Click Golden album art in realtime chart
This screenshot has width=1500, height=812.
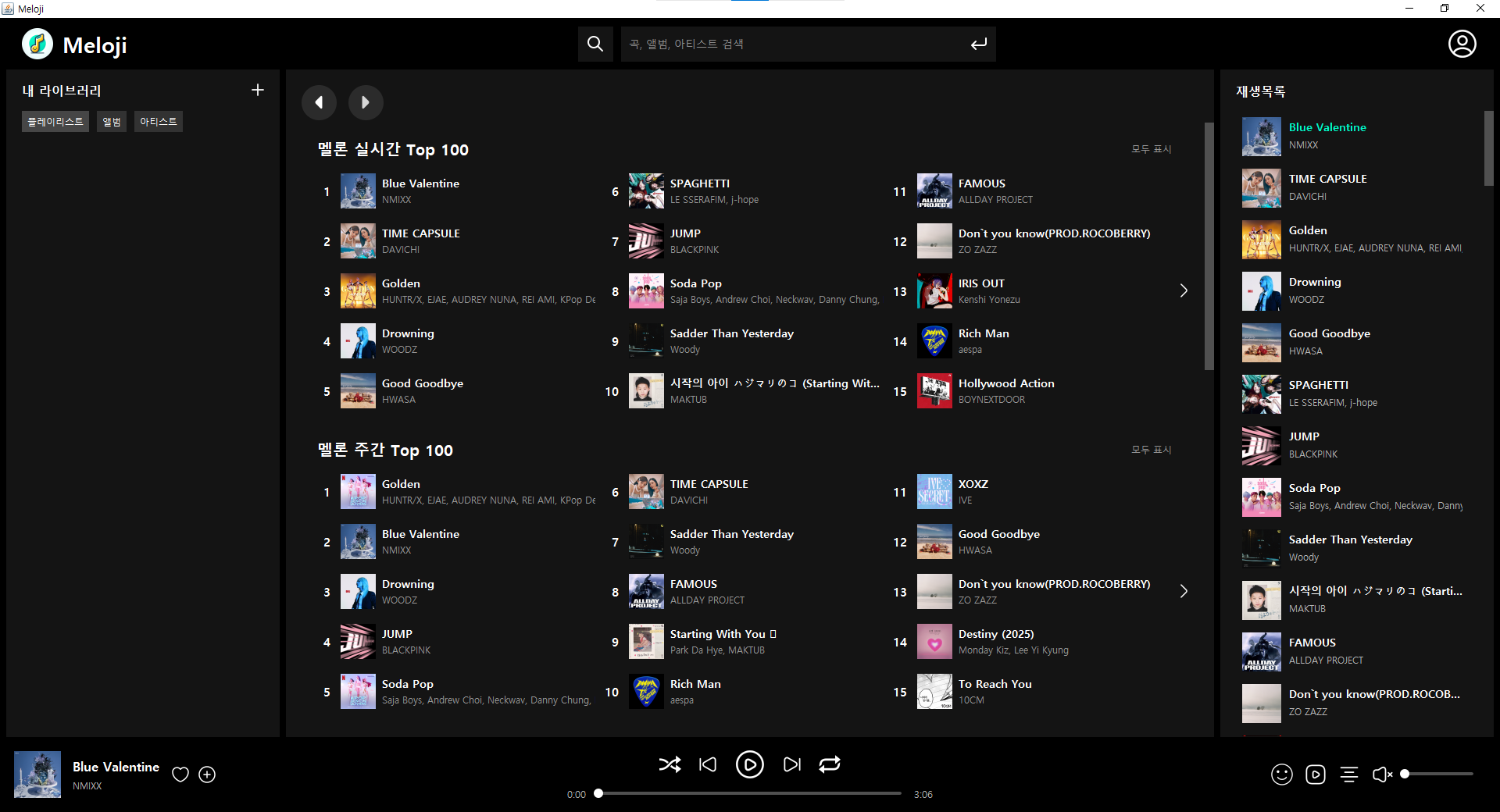pos(358,291)
